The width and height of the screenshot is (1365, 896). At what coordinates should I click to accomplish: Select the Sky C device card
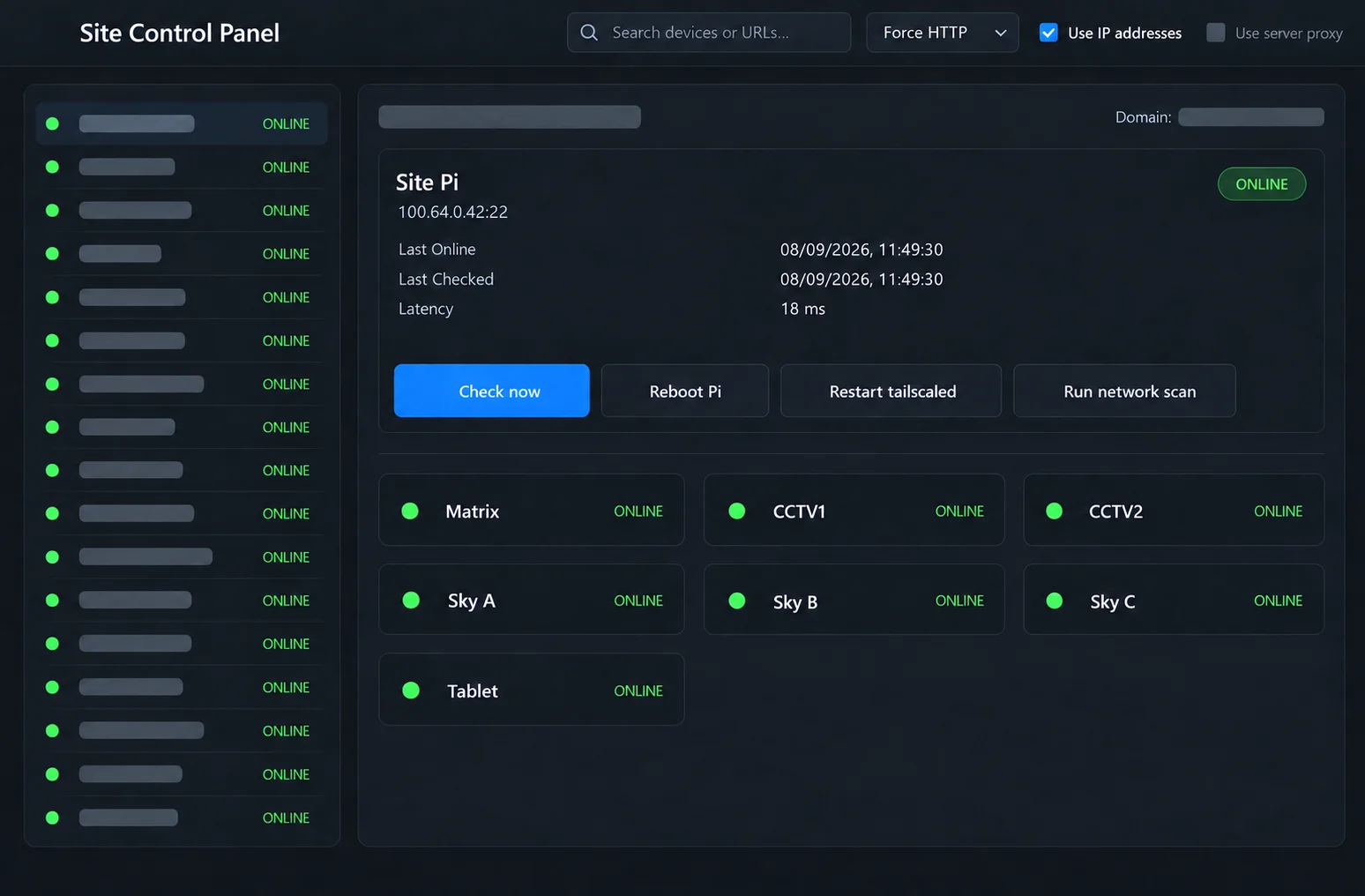[x=1174, y=600]
